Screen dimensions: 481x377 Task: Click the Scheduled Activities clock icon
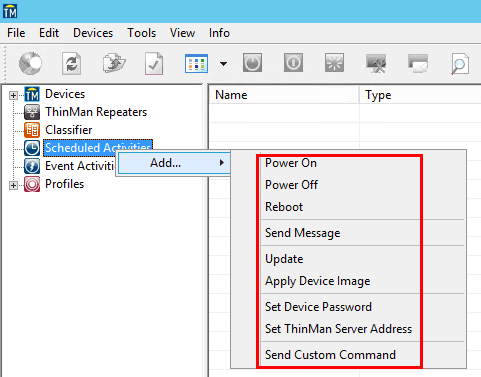click(32, 148)
